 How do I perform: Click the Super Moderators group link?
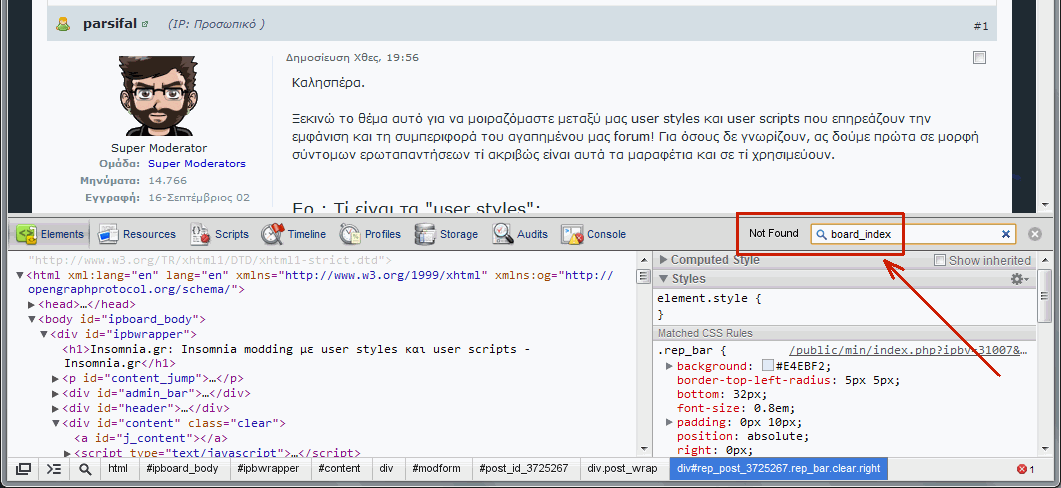(197, 164)
